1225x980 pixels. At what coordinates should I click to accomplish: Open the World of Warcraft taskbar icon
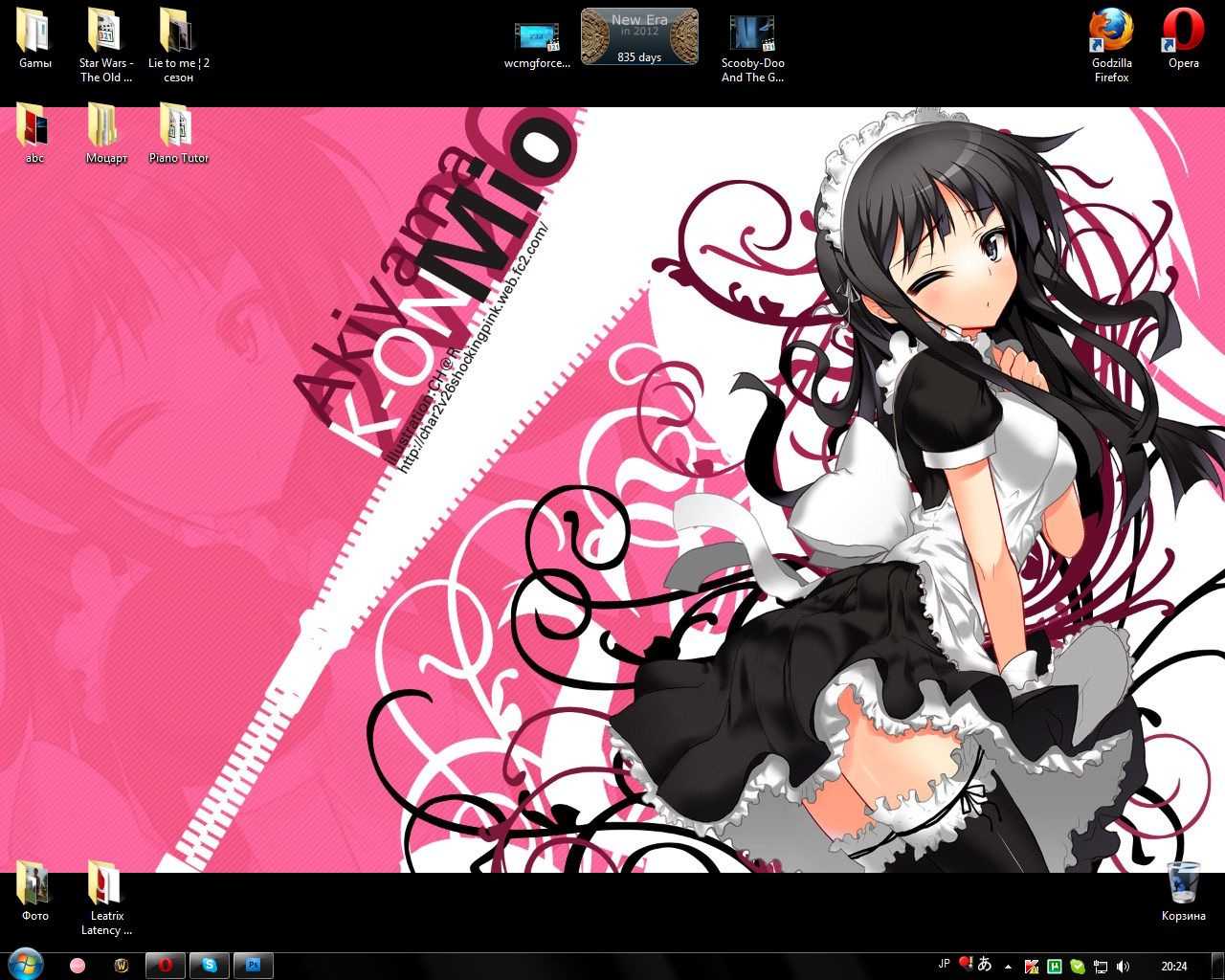[x=122, y=966]
